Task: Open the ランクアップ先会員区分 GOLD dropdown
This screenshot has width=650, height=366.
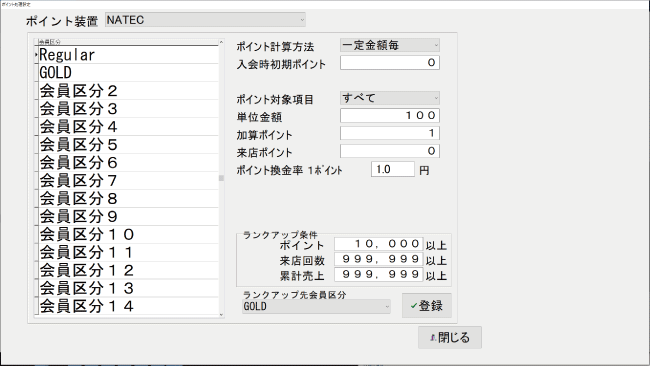Action: [316, 307]
